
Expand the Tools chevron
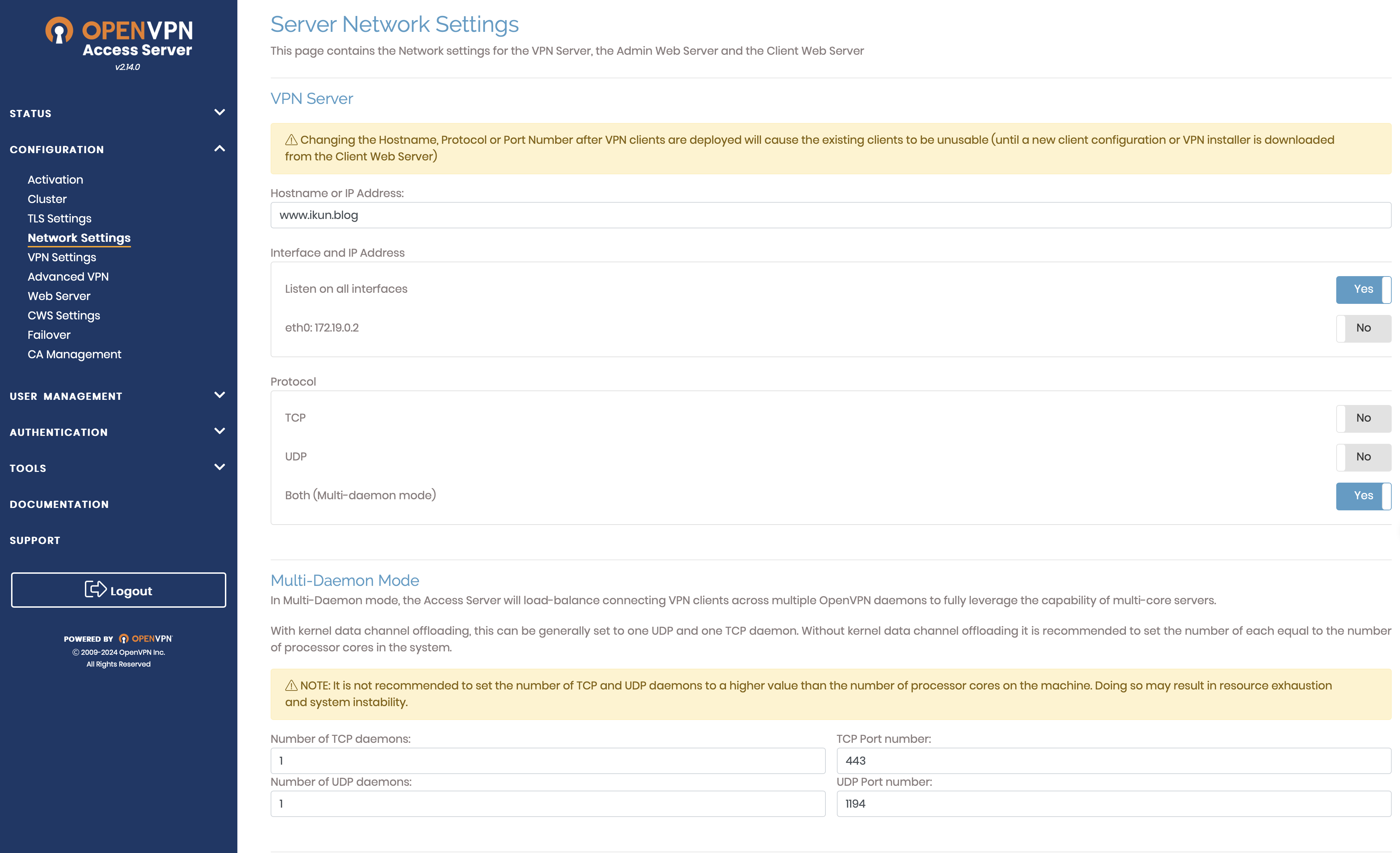pyautogui.click(x=220, y=467)
